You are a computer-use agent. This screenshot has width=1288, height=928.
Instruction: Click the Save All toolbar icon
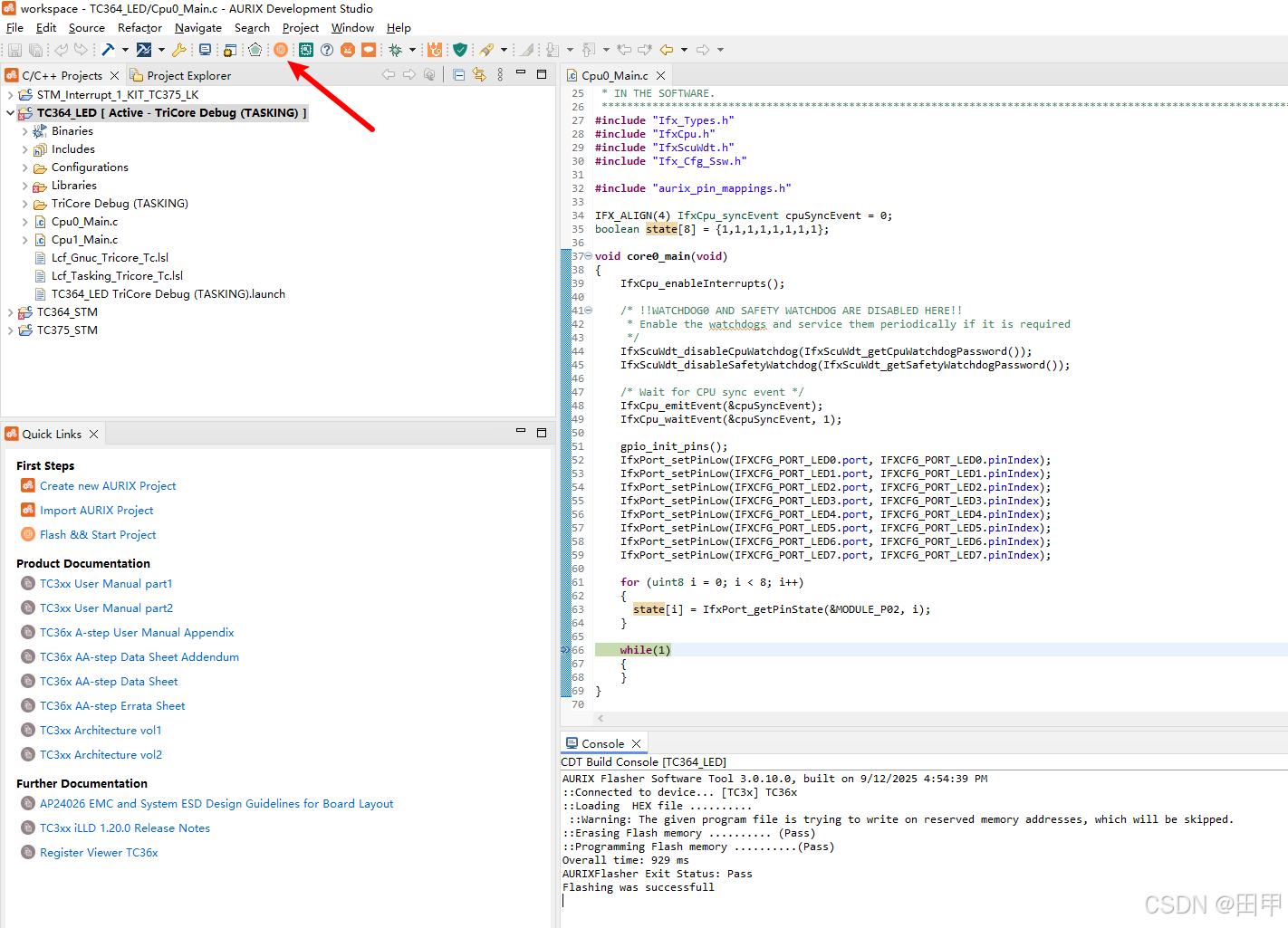[x=35, y=50]
